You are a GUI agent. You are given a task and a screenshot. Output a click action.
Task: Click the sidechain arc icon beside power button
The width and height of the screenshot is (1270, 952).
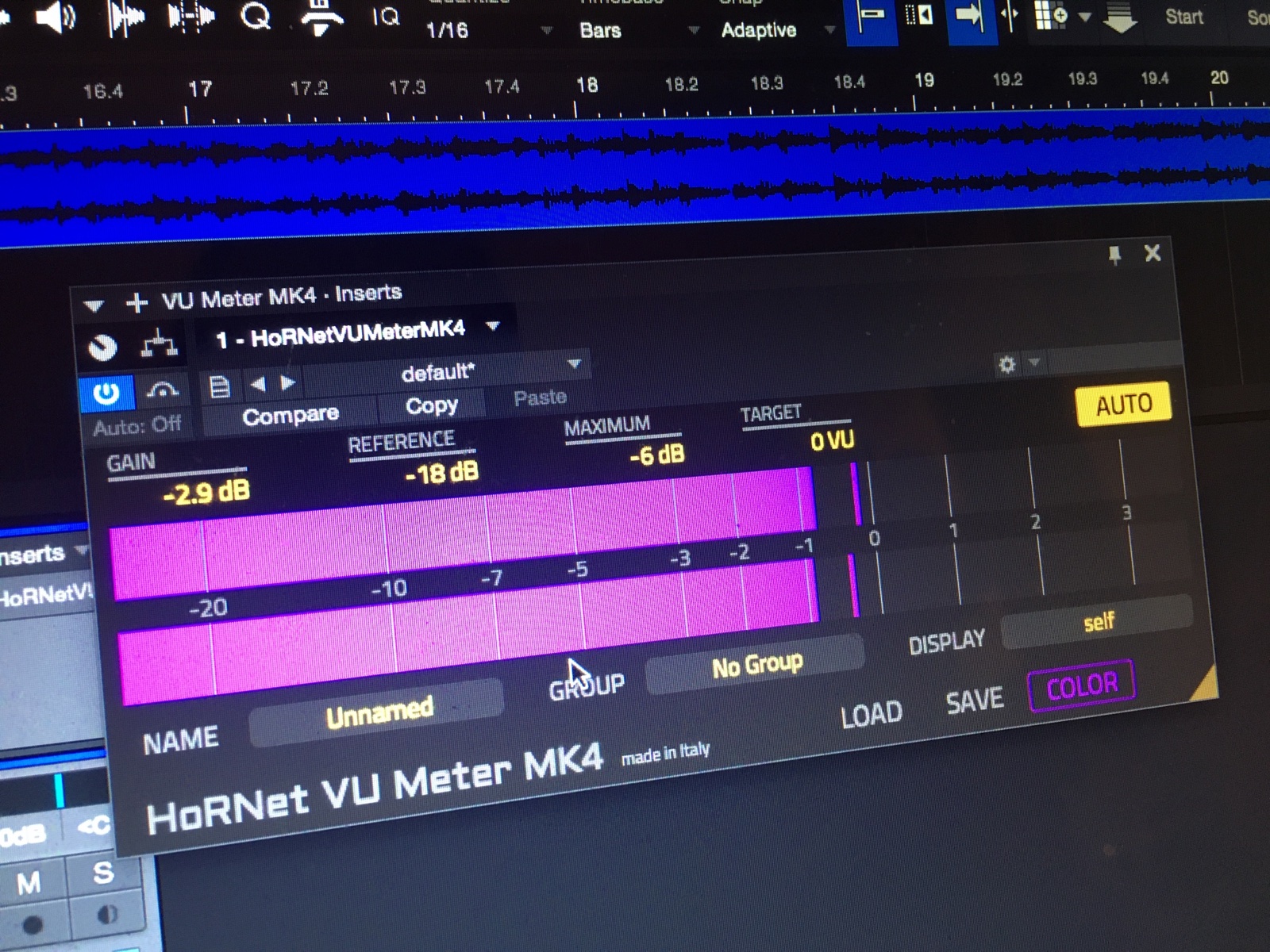pyautogui.click(x=163, y=389)
